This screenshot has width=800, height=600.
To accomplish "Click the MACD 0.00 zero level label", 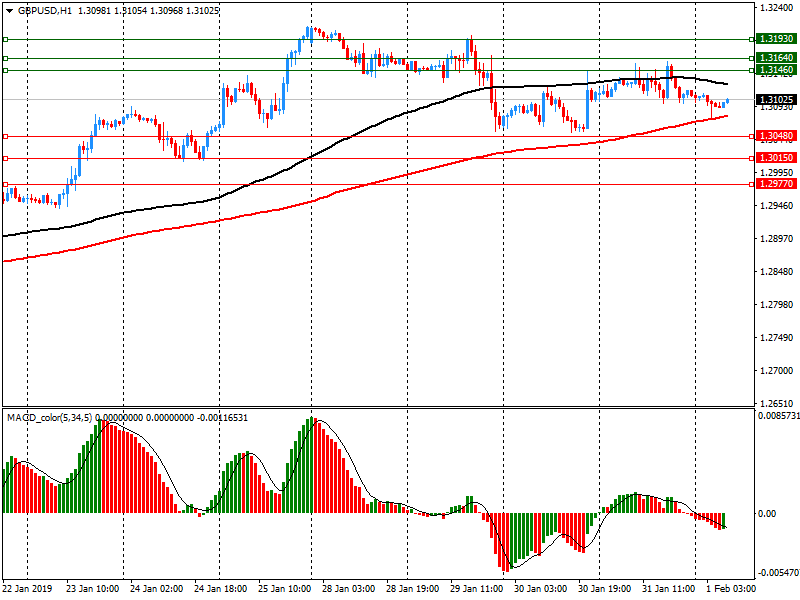I will pyautogui.click(x=768, y=513).
